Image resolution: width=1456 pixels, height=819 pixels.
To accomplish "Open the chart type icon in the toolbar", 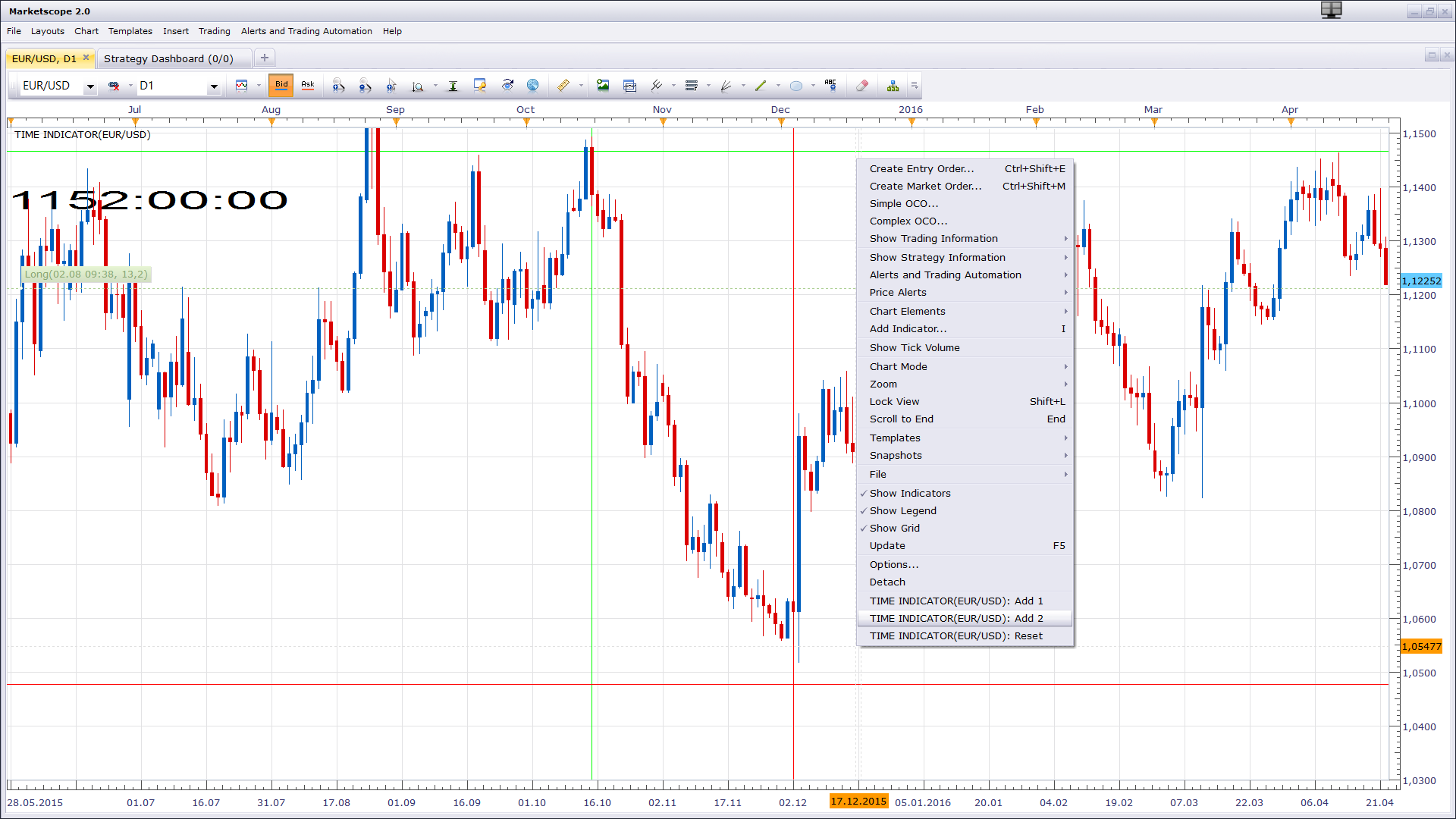I will point(242,86).
